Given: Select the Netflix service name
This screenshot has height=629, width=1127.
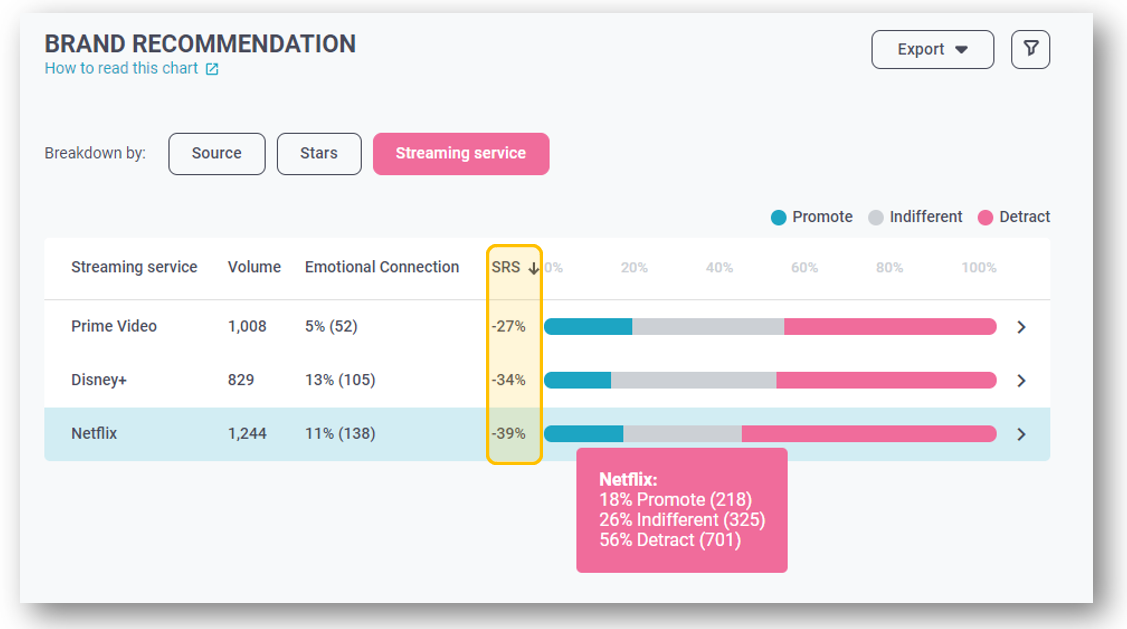Looking at the screenshot, I should point(94,433).
